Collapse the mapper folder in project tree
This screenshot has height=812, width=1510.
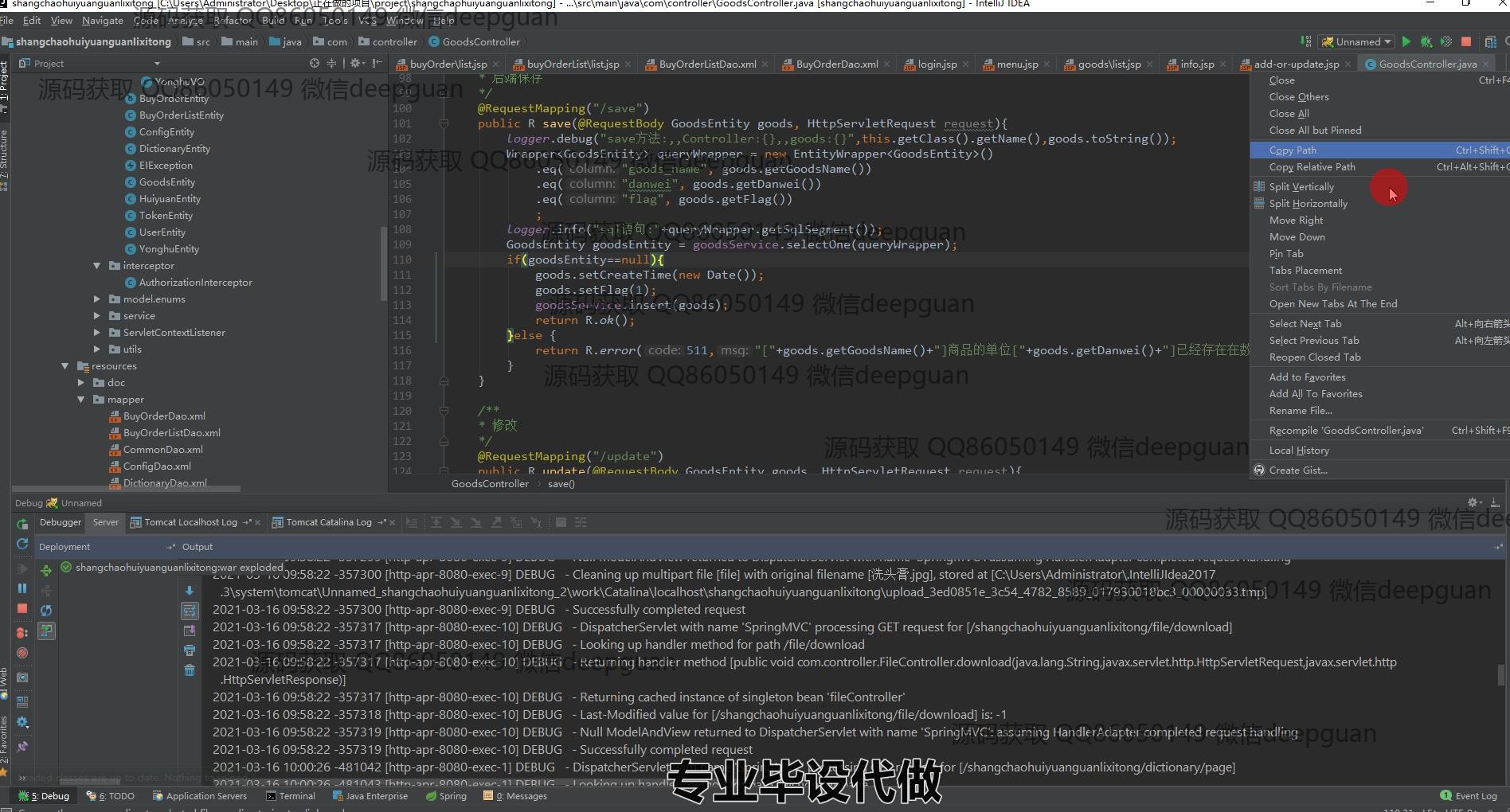81,400
